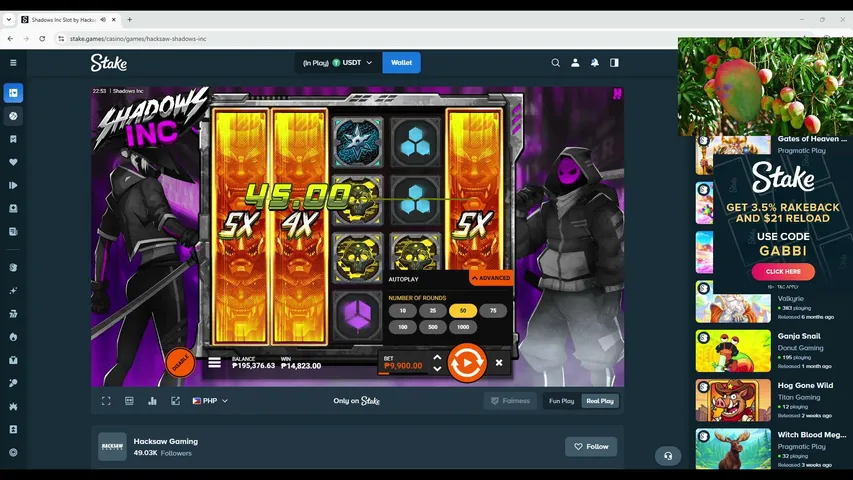Open the search magnifier icon
Viewport: 853px width, 480px height.
[x=555, y=63]
